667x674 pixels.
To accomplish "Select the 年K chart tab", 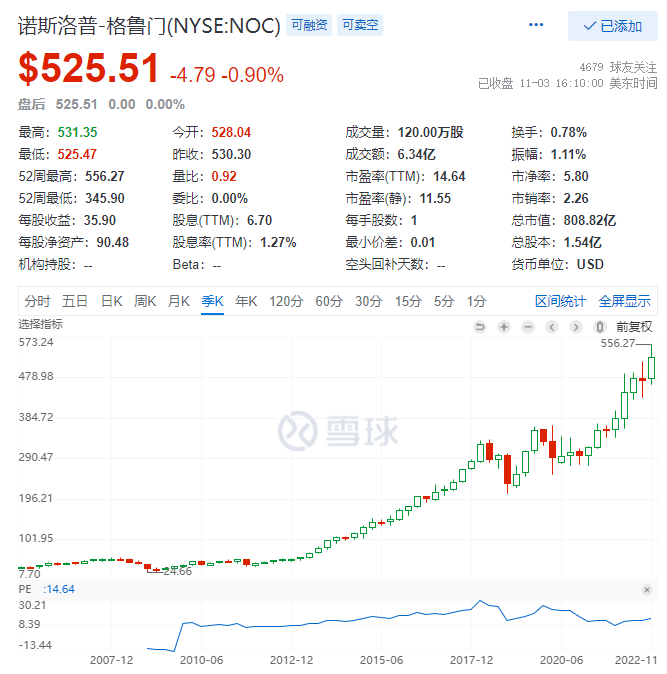I will tap(246, 301).
